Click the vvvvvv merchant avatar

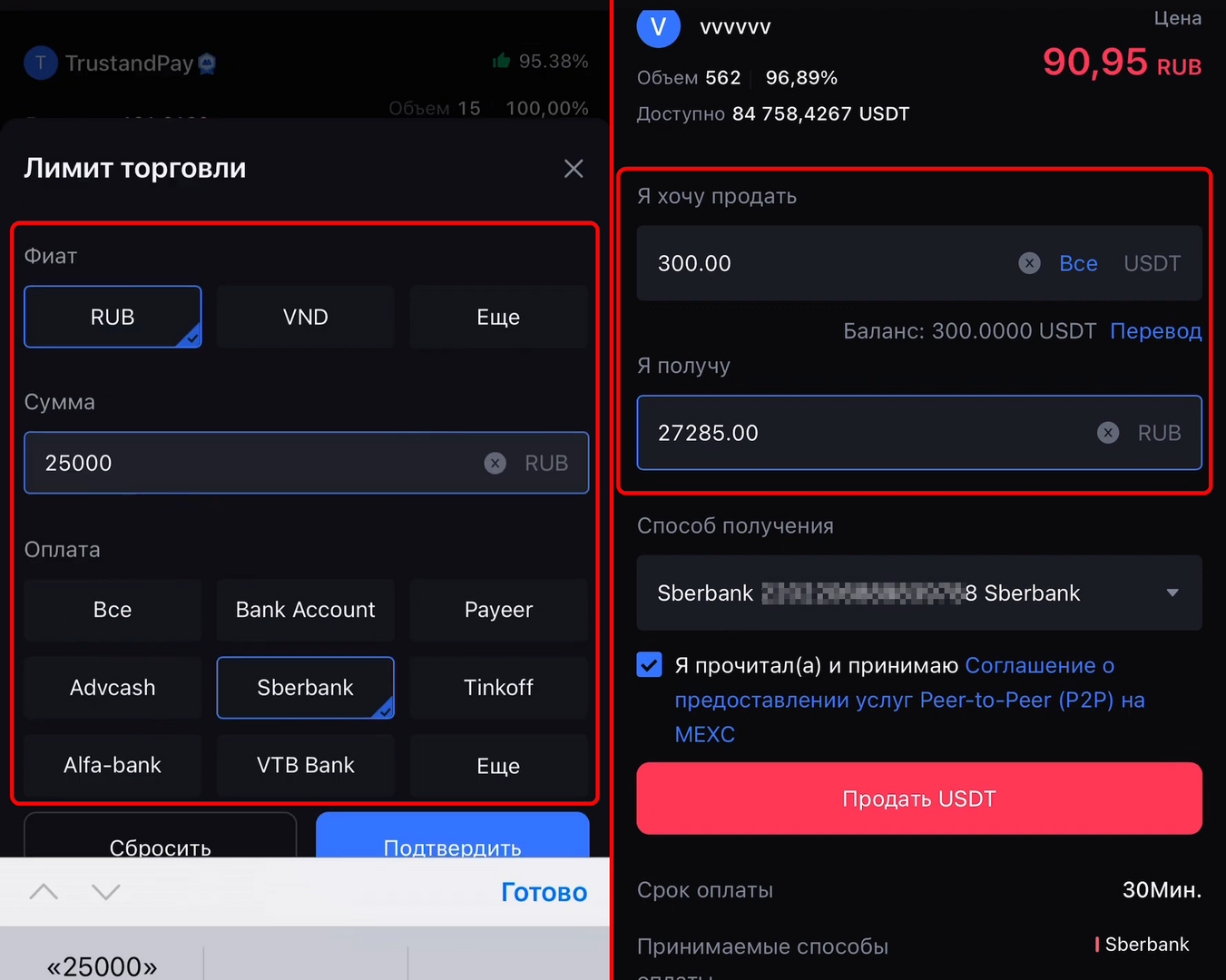tap(659, 28)
